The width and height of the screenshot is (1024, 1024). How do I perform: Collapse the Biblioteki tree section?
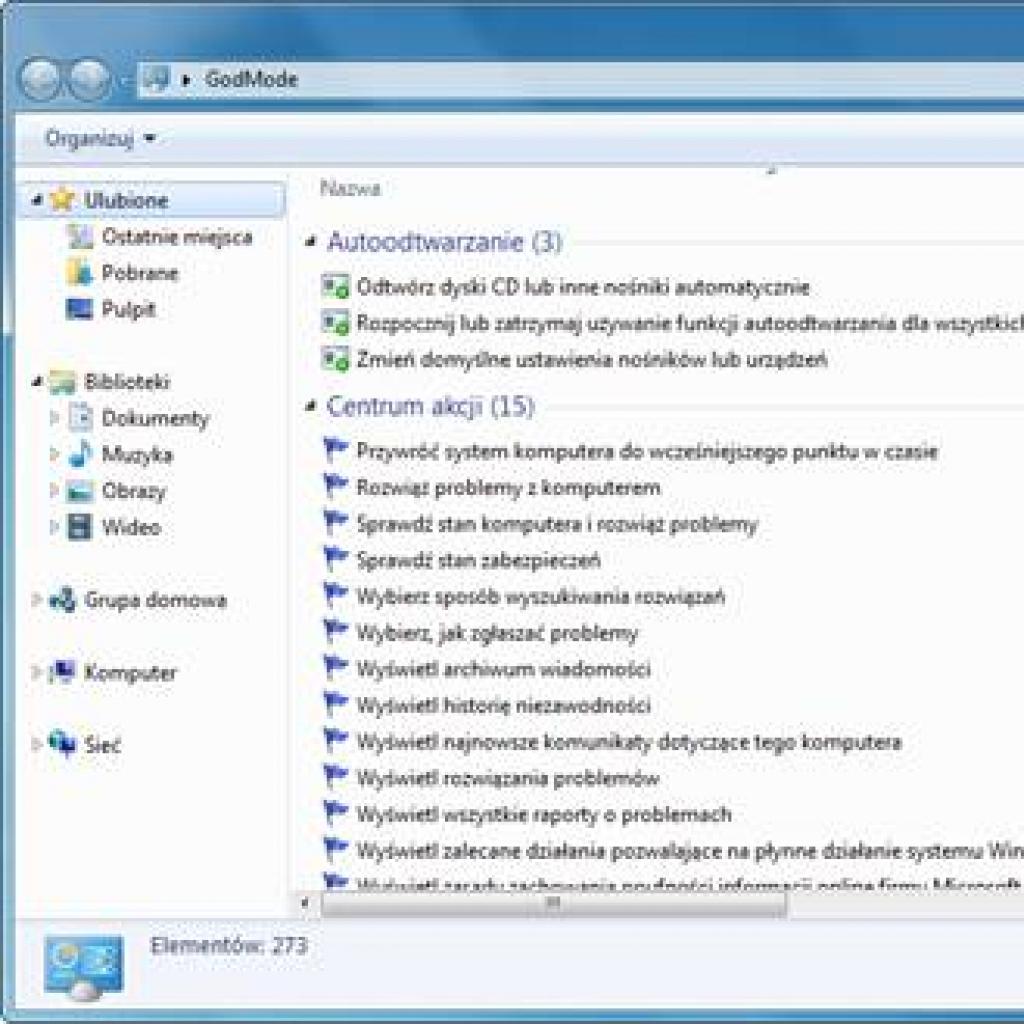click(38, 381)
